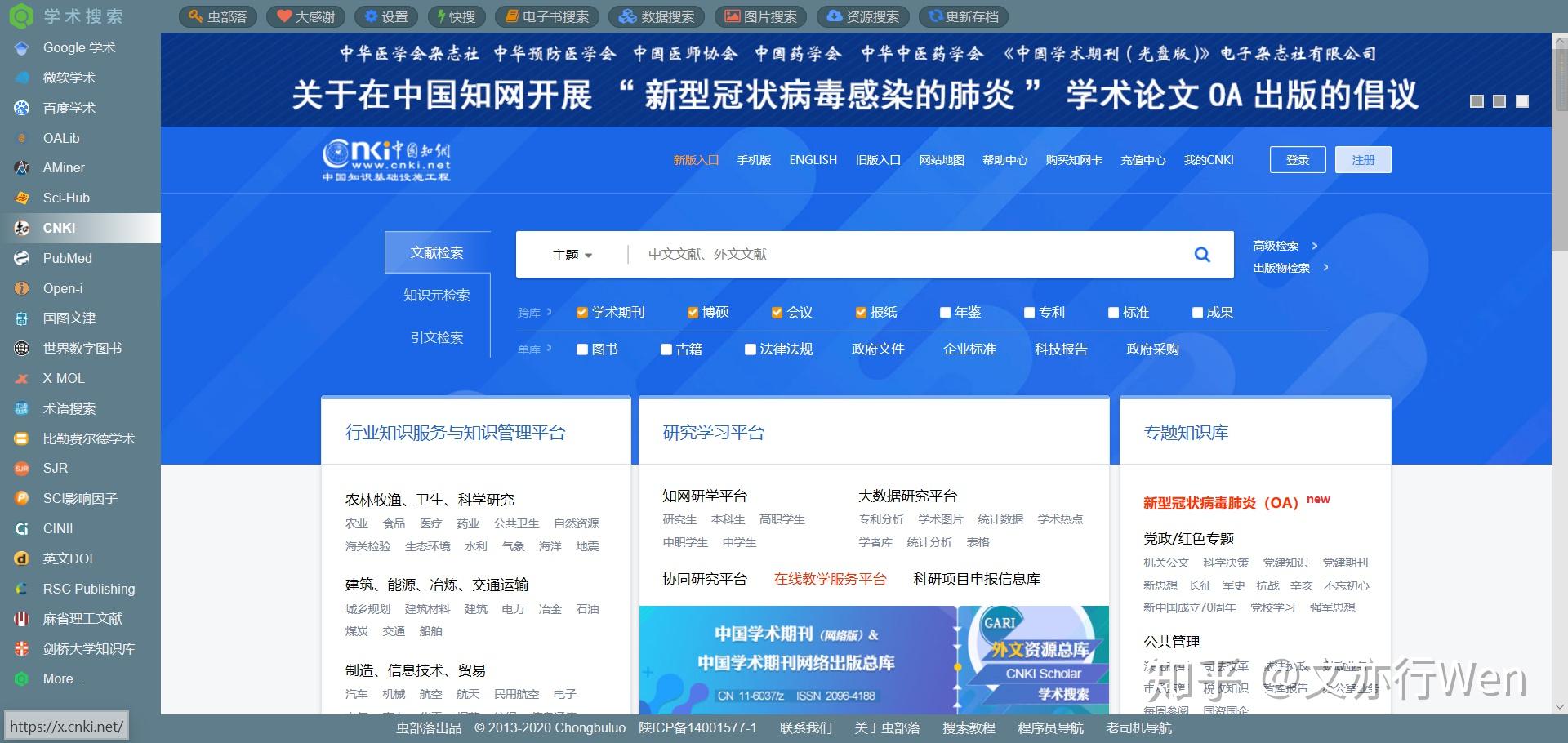This screenshot has width=1568, height=743.
Task: Select 国图文津 icon
Action: [22, 318]
